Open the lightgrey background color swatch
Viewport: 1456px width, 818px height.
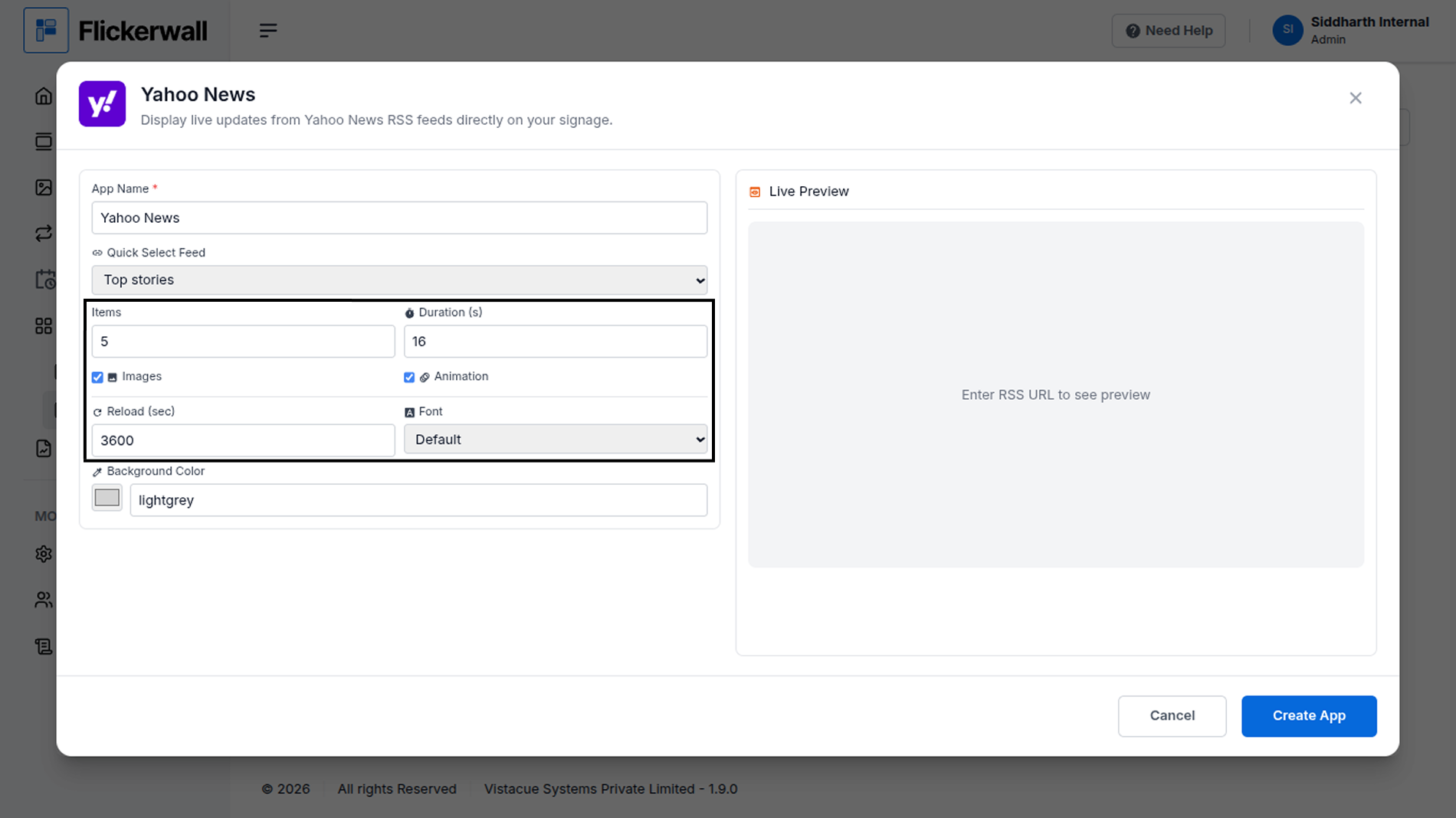point(107,498)
